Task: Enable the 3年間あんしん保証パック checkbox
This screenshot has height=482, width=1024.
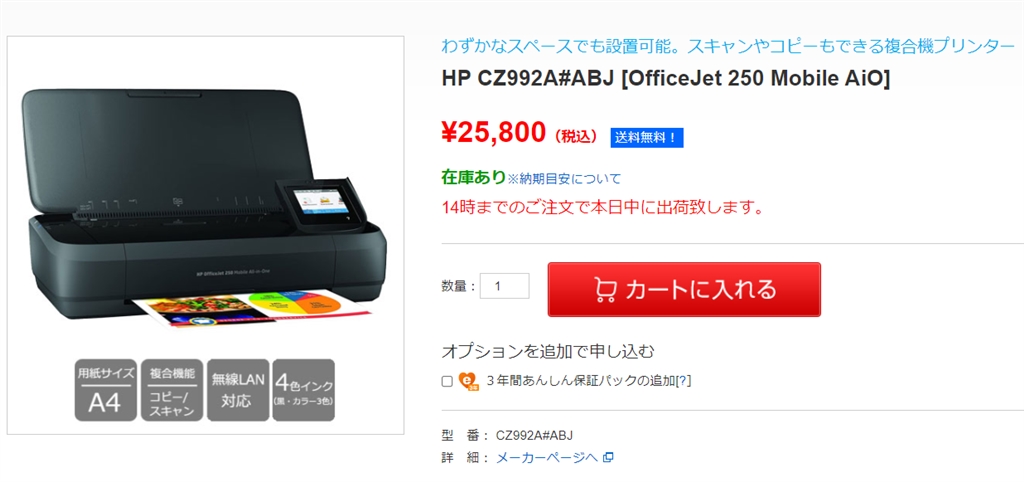Action: (x=447, y=381)
